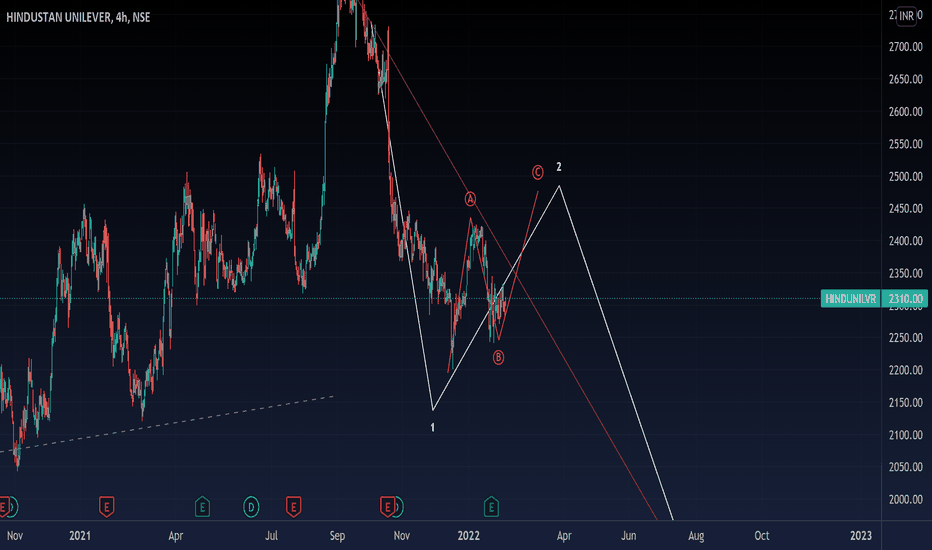
Task: Click the 2200.00 price axis label
Action: (905, 370)
